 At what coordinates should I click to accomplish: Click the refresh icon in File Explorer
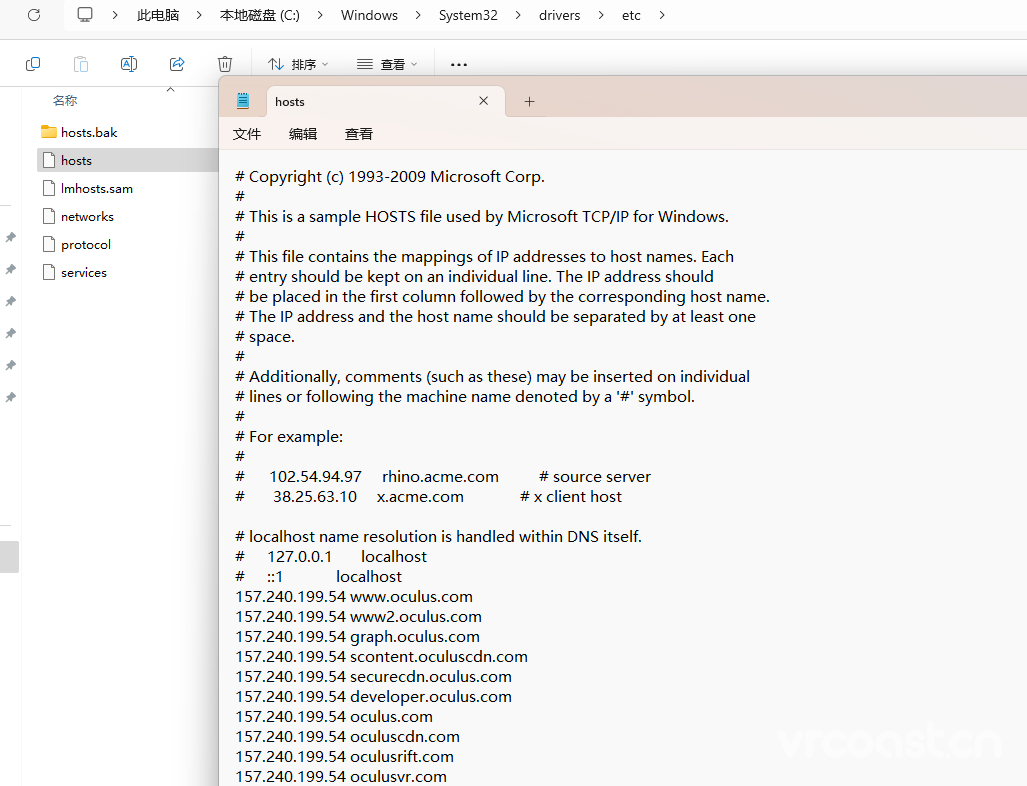[34, 14]
